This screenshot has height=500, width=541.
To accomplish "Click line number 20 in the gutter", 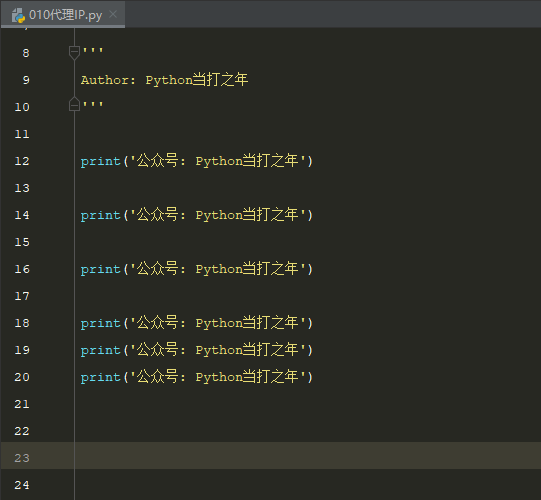I will pos(22,377).
